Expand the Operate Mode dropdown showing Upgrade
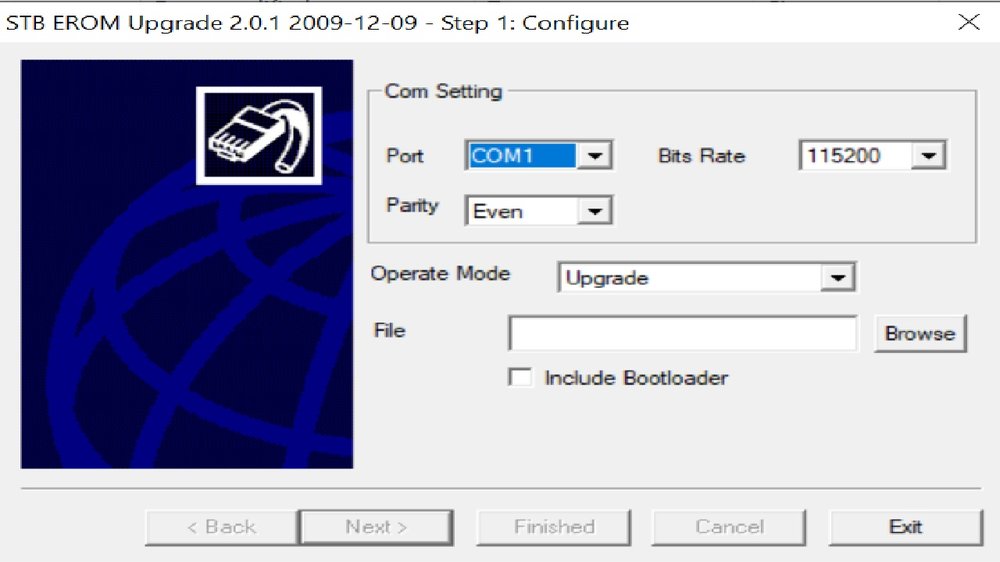This screenshot has width=1000, height=562. 707,277
